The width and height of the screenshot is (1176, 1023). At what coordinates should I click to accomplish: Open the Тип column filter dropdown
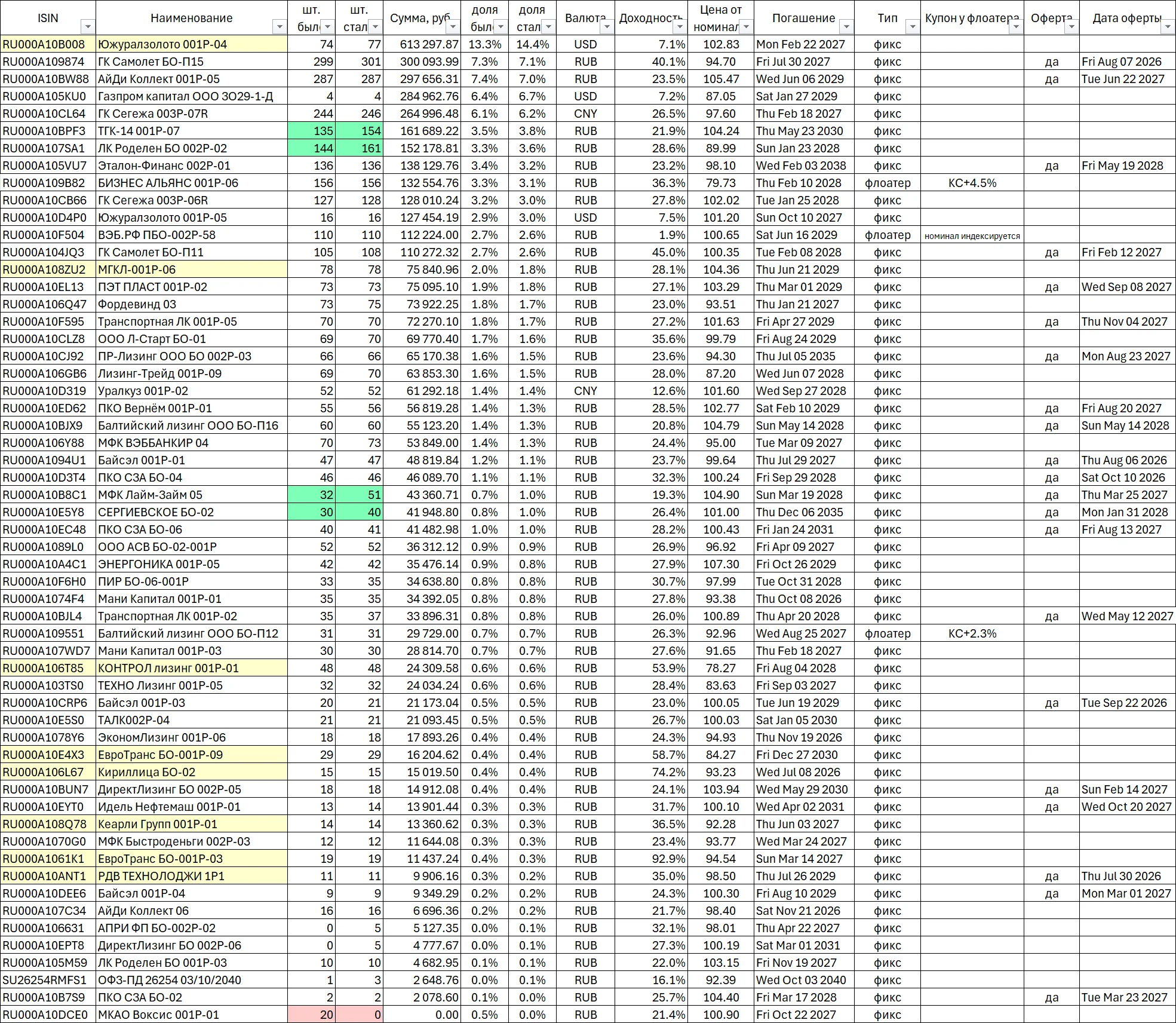[x=912, y=27]
